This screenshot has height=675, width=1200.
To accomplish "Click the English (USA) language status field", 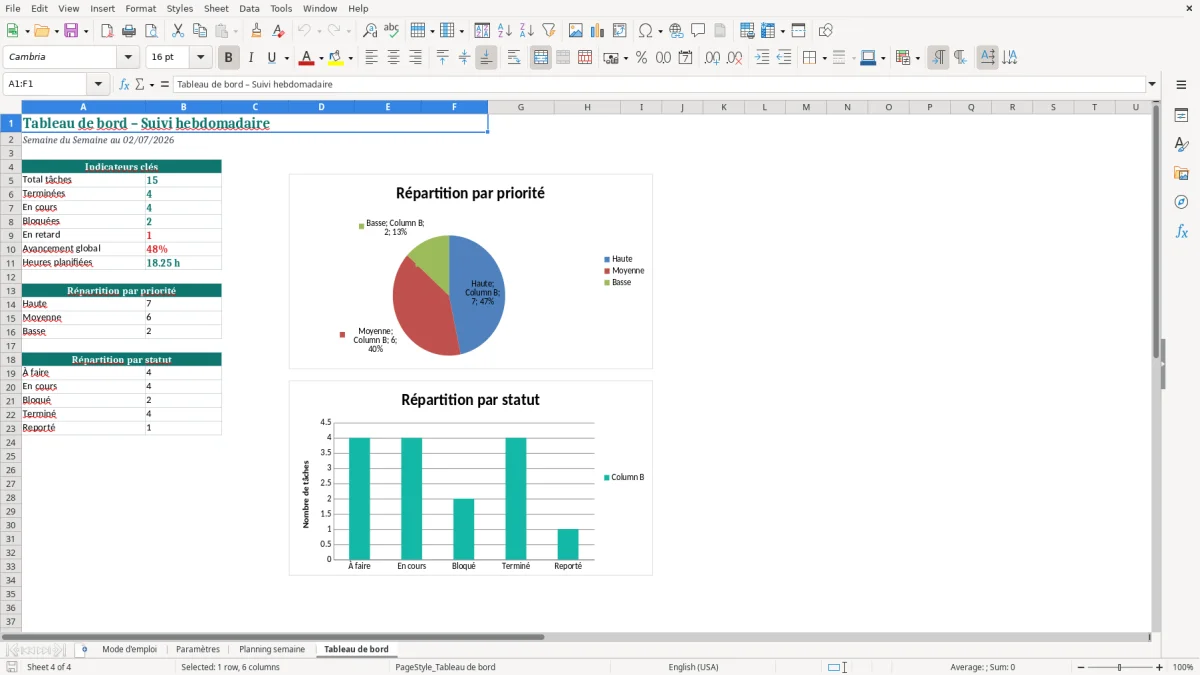I will (693, 667).
